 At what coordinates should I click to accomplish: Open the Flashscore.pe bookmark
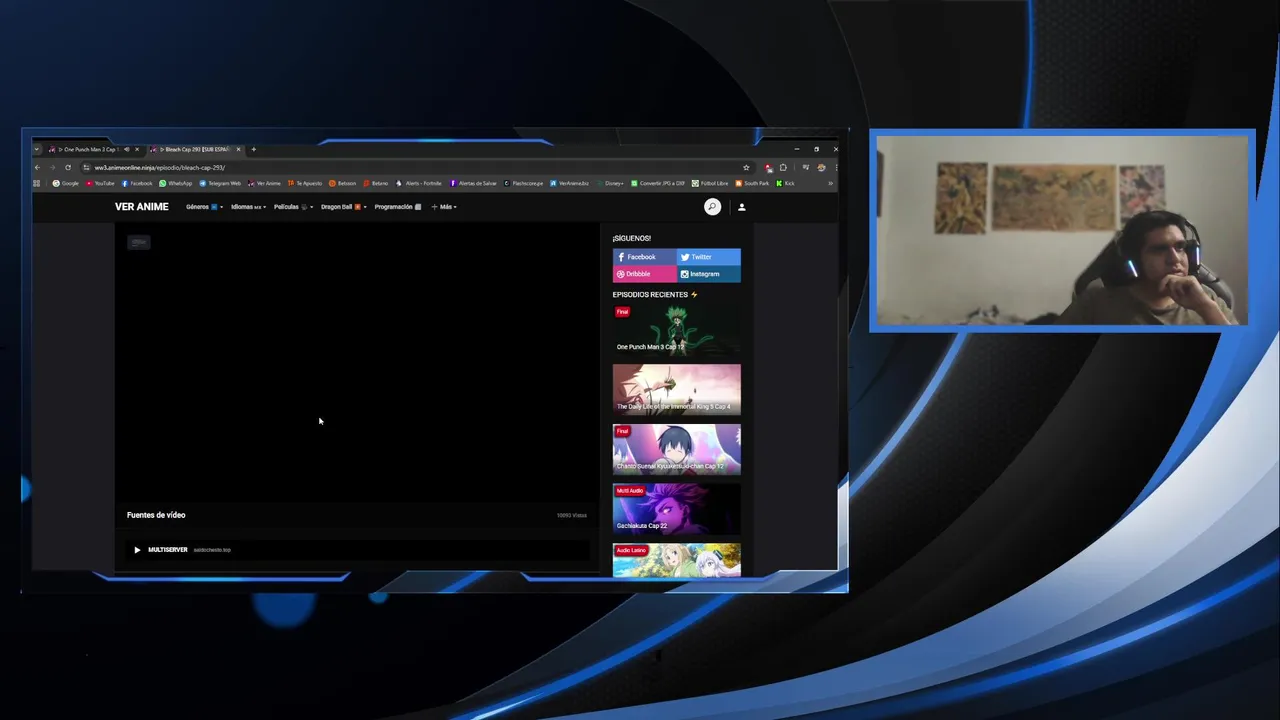523,183
